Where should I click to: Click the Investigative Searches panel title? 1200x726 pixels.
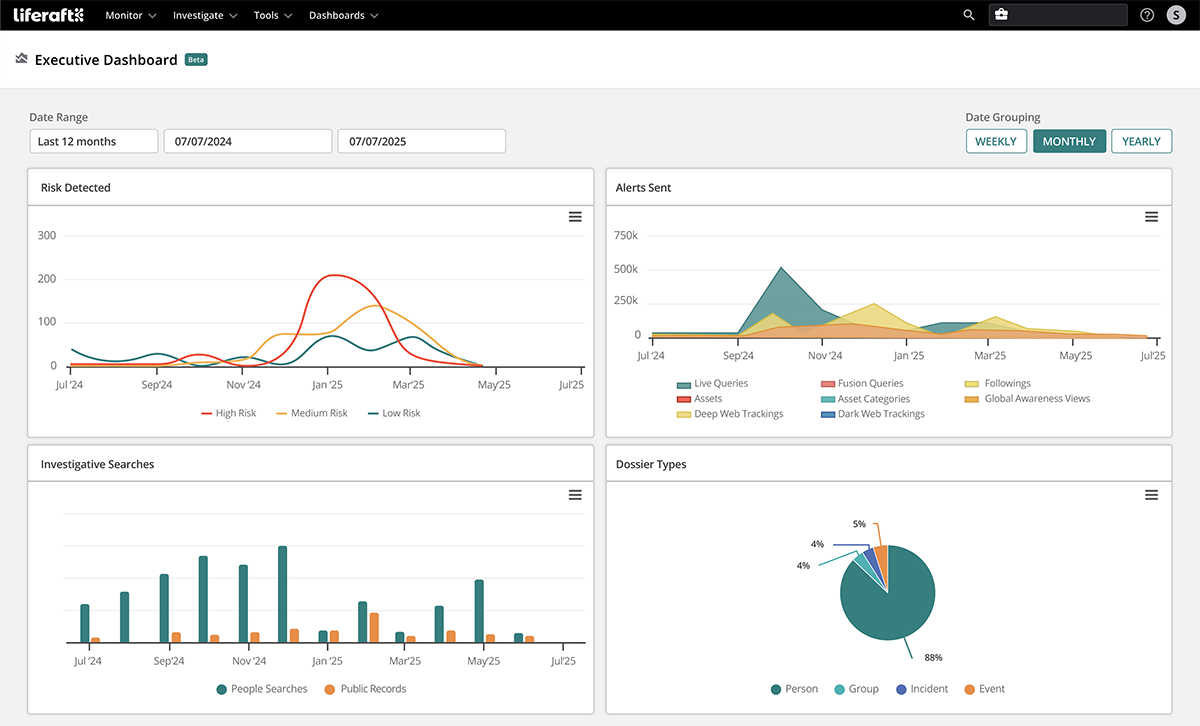click(98, 464)
